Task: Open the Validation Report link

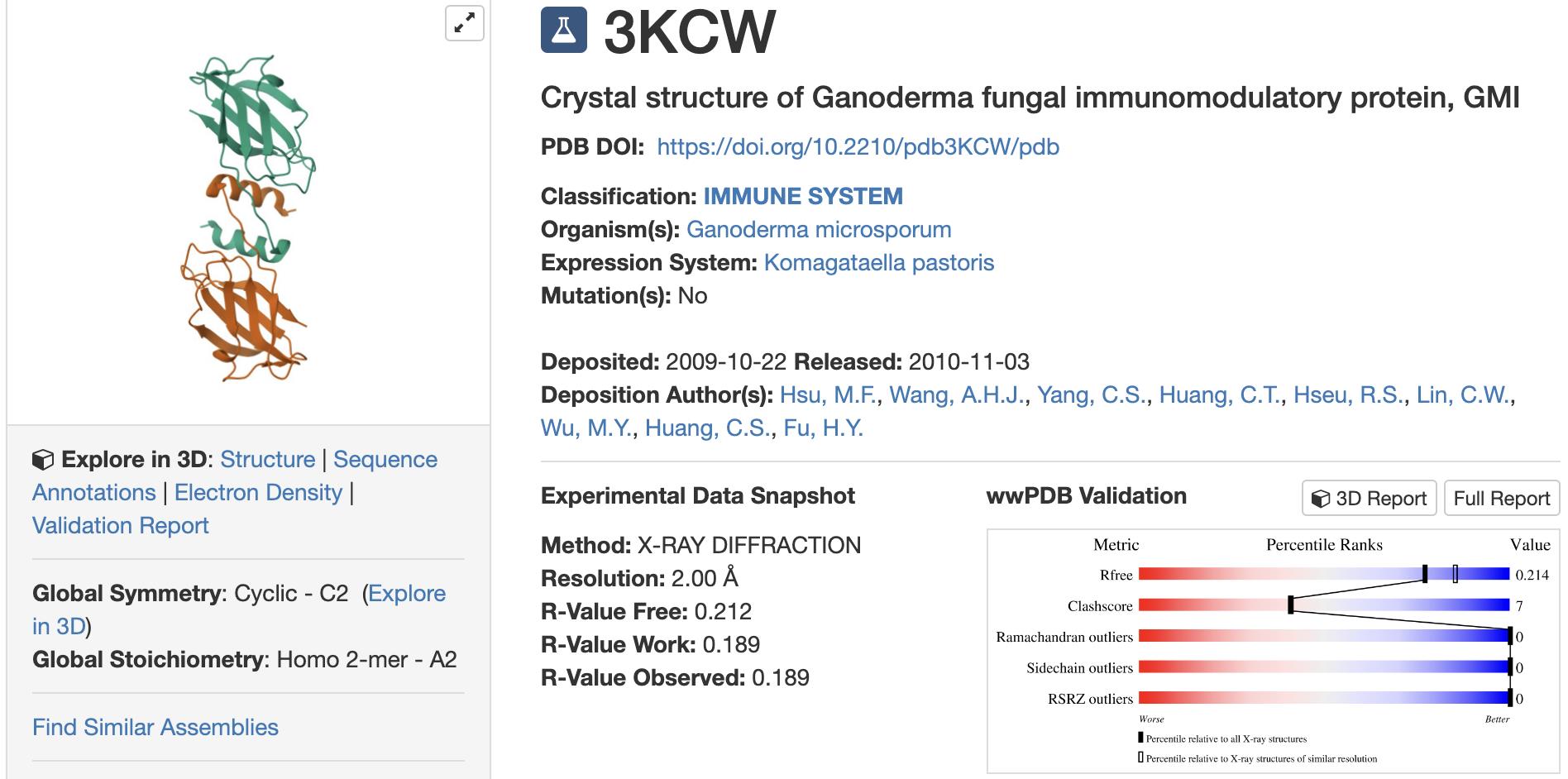Action: pos(121,526)
